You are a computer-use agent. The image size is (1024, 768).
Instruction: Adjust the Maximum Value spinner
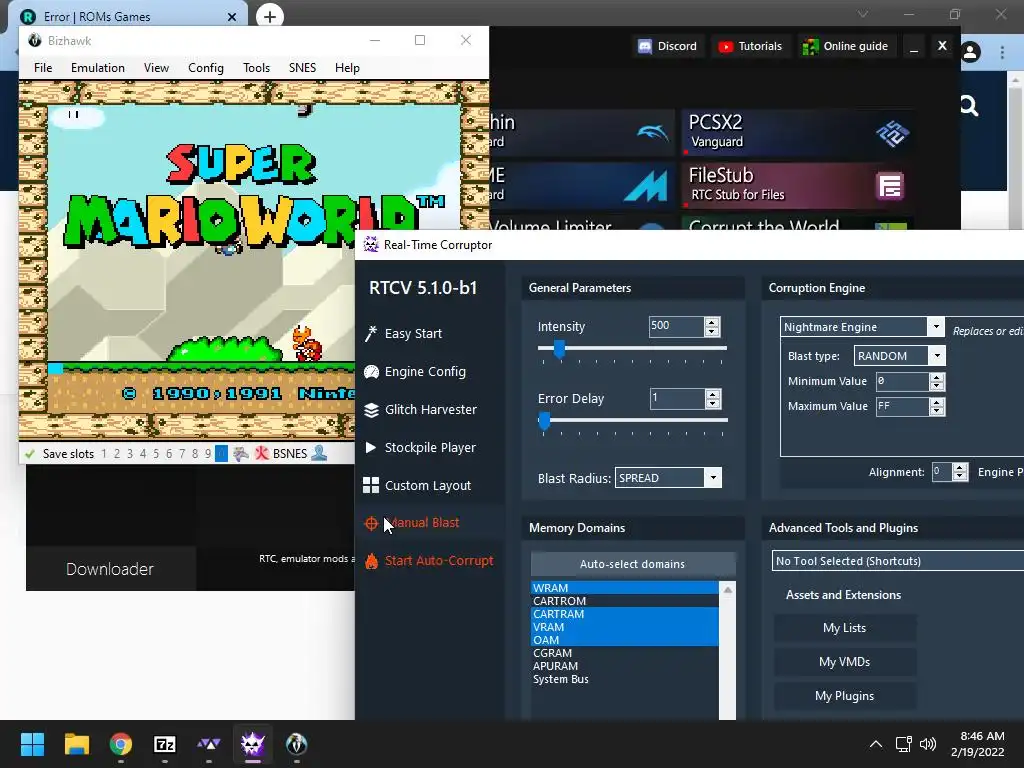(936, 406)
